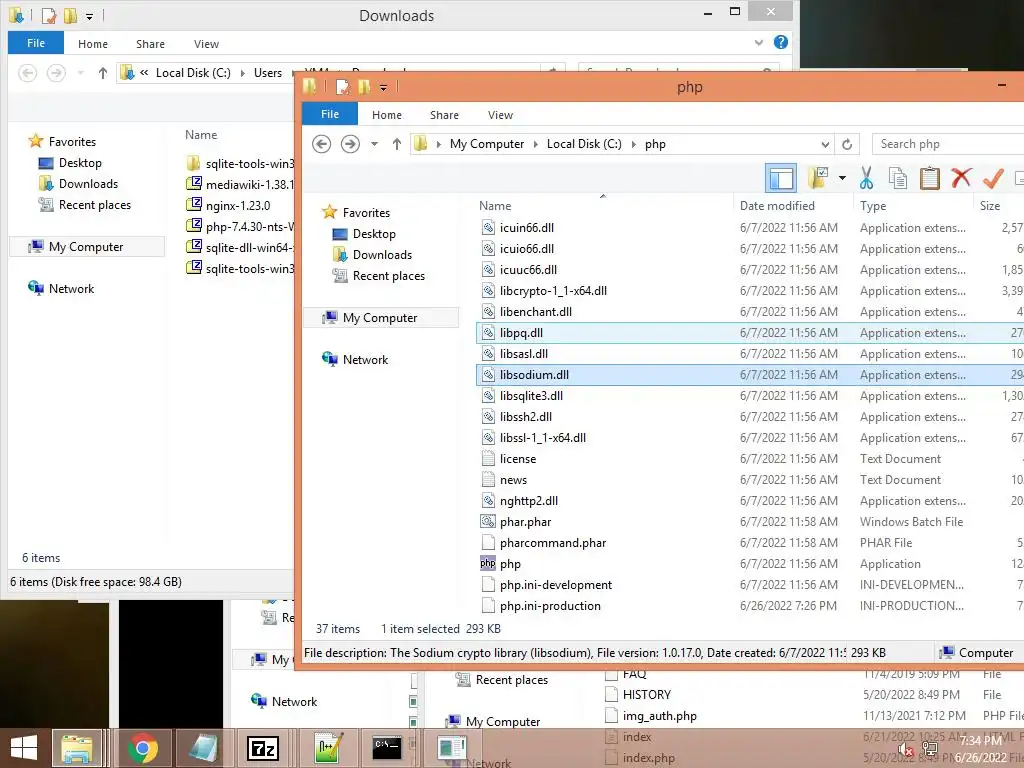Select Downloads in php window Favorites

pyautogui.click(x=382, y=255)
